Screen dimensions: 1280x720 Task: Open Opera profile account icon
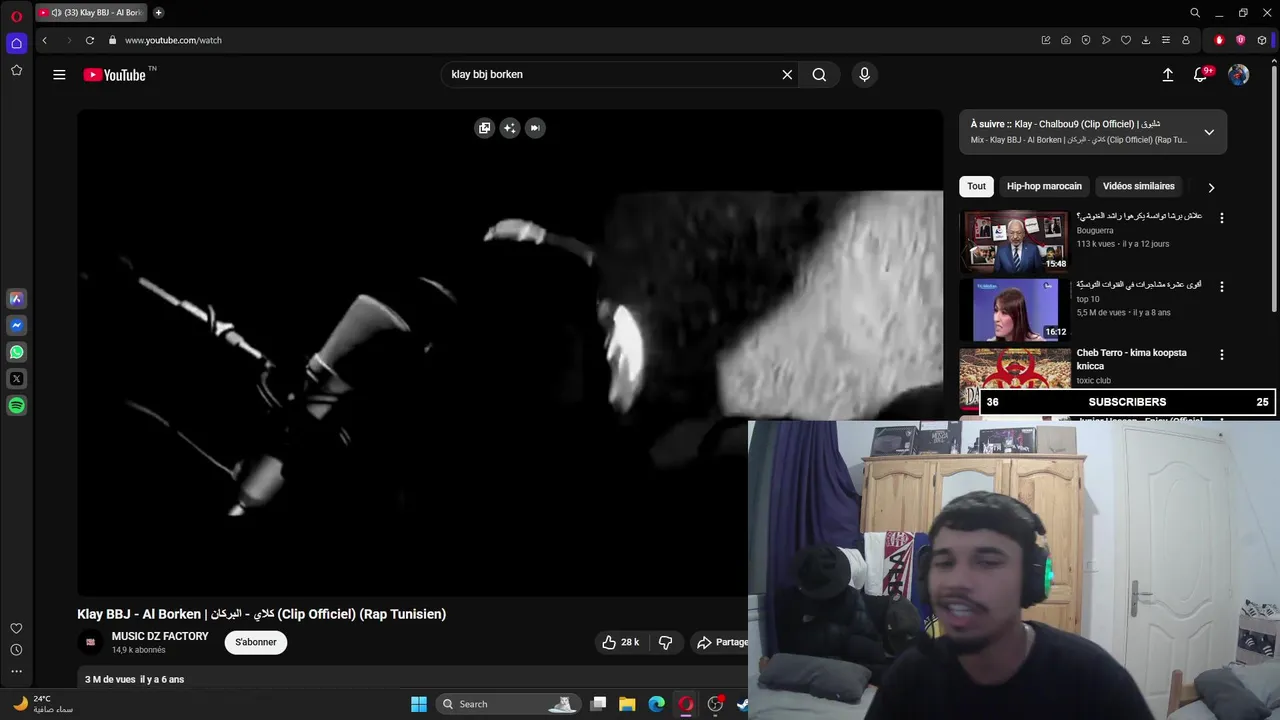click(1186, 40)
